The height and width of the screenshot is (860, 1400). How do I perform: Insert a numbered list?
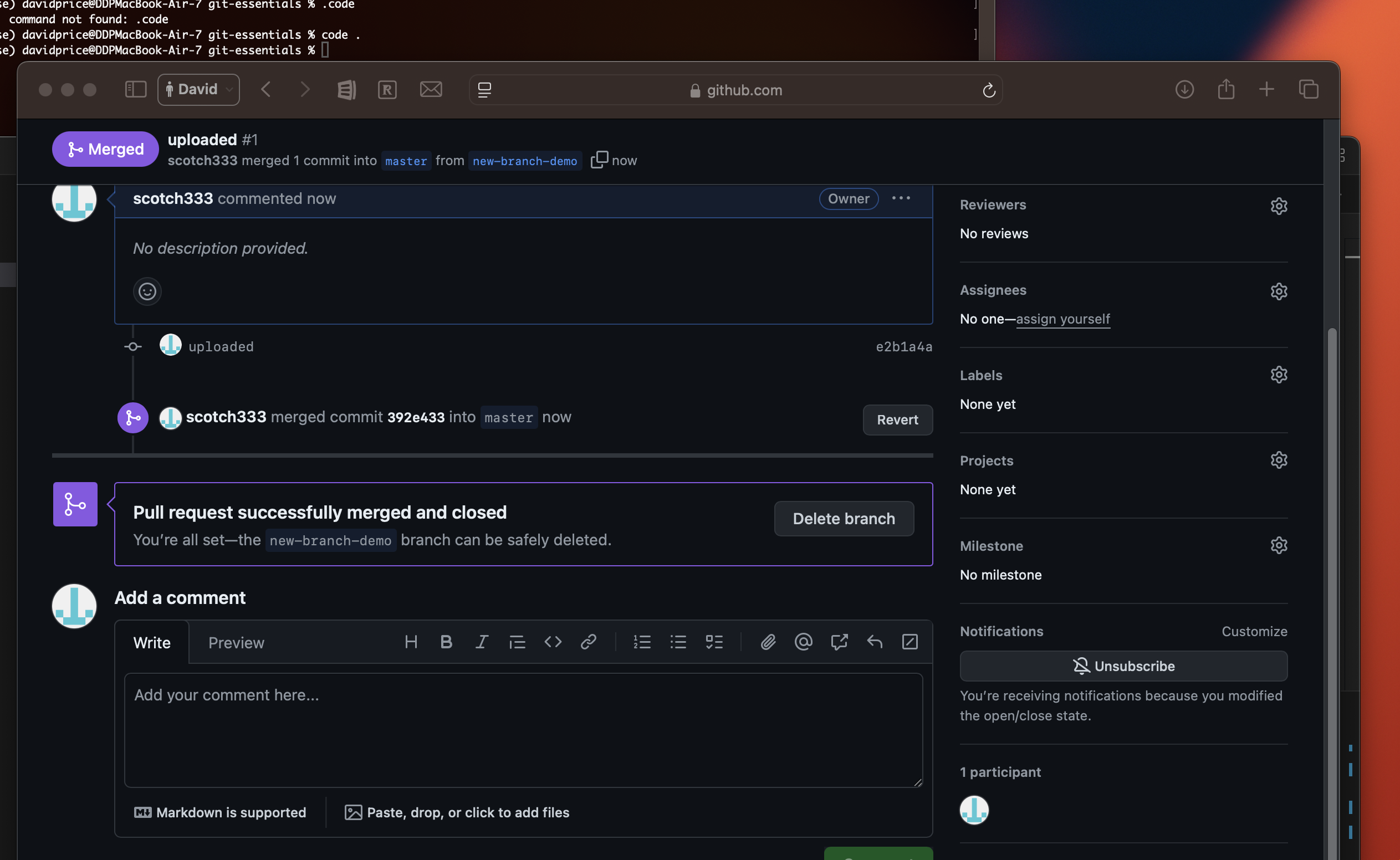coord(642,642)
